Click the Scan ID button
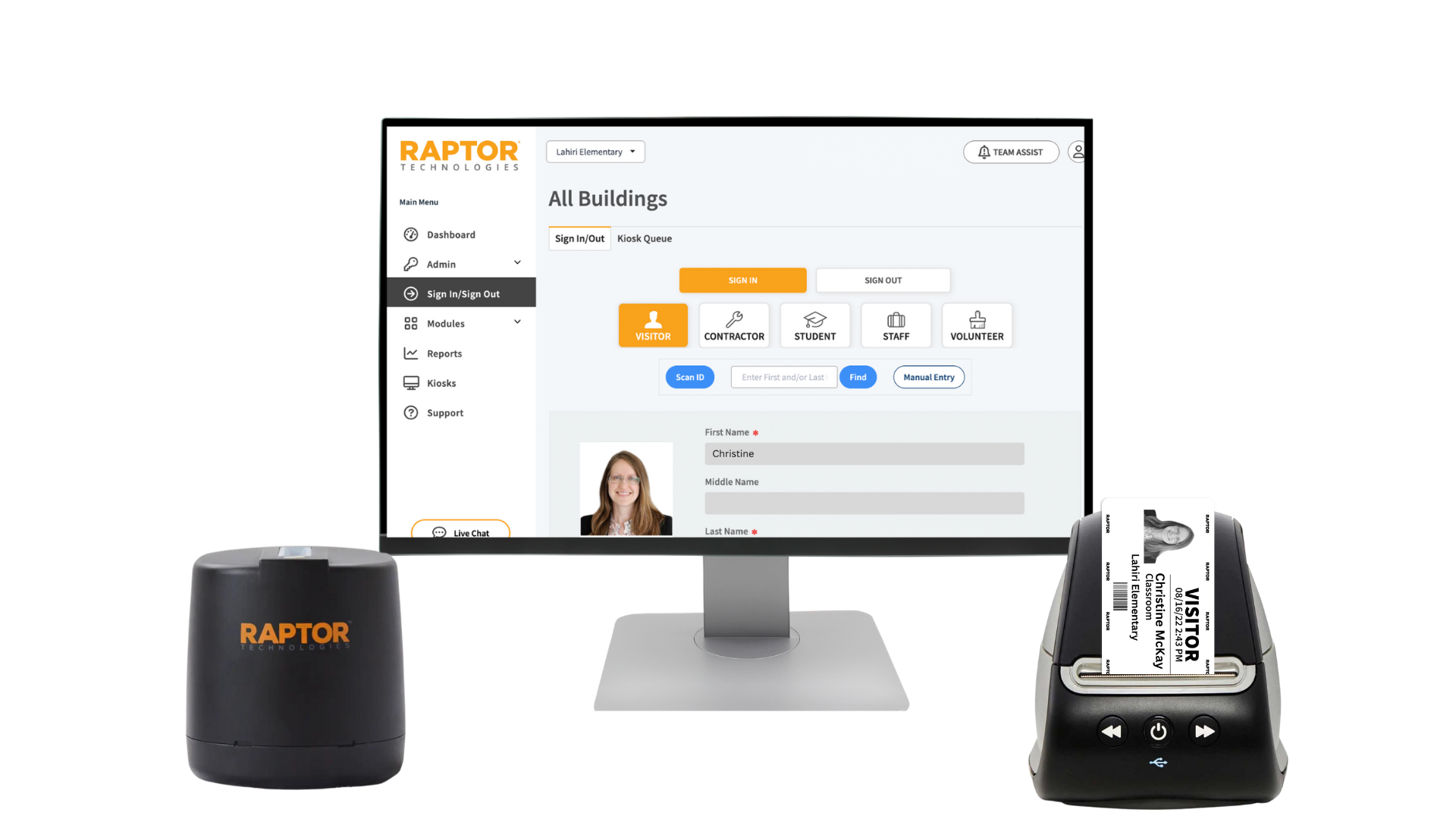 pyautogui.click(x=690, y=376)
